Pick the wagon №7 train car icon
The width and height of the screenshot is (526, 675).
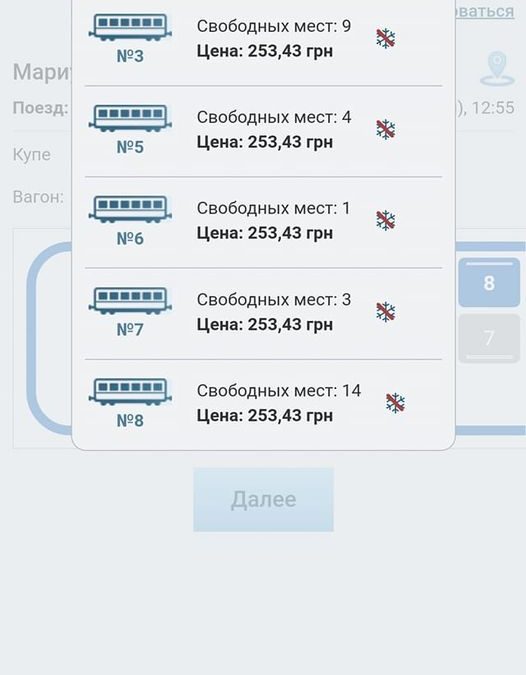click(x=130, y=301)
